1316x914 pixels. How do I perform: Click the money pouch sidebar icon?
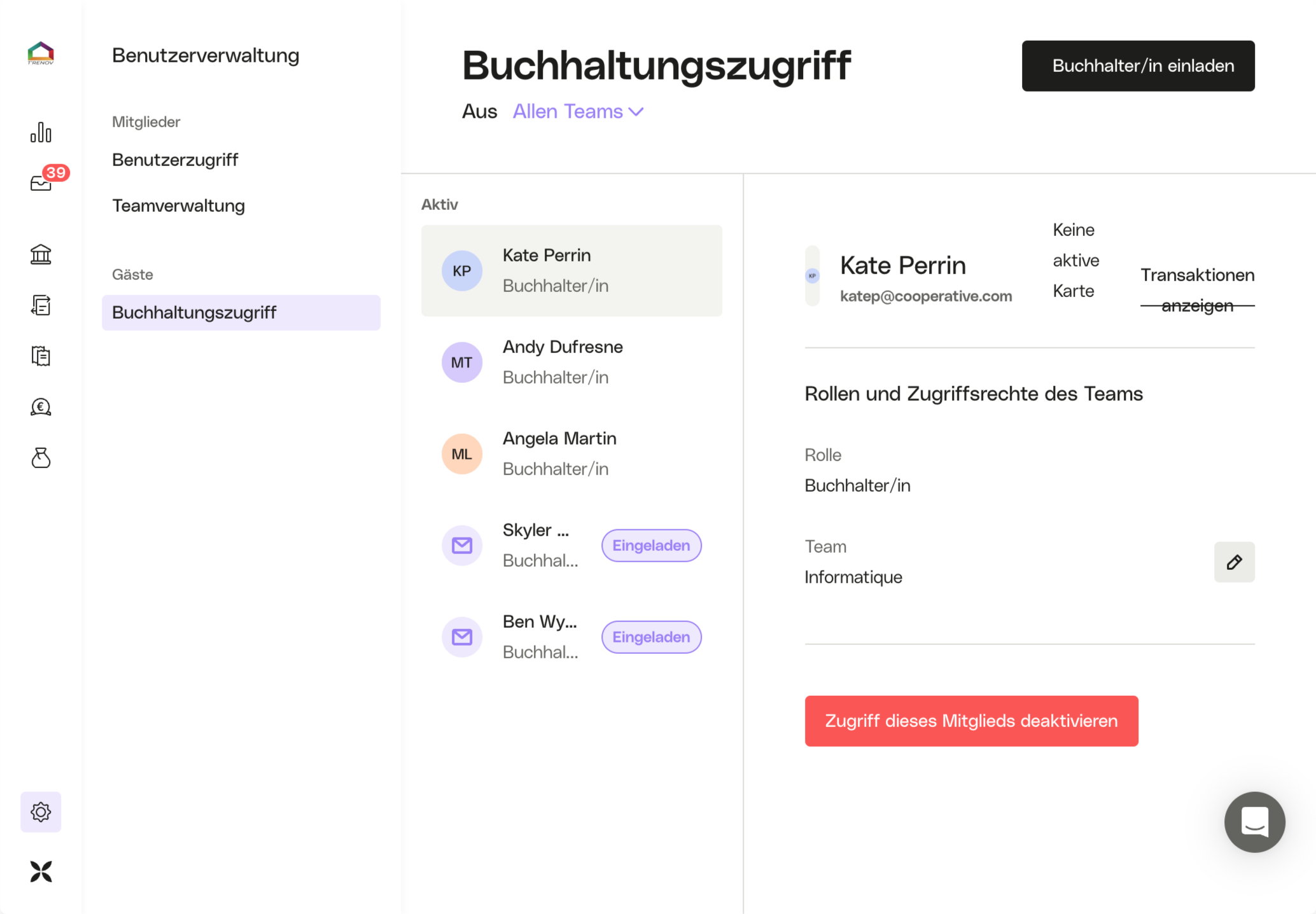tap(41, 458)
